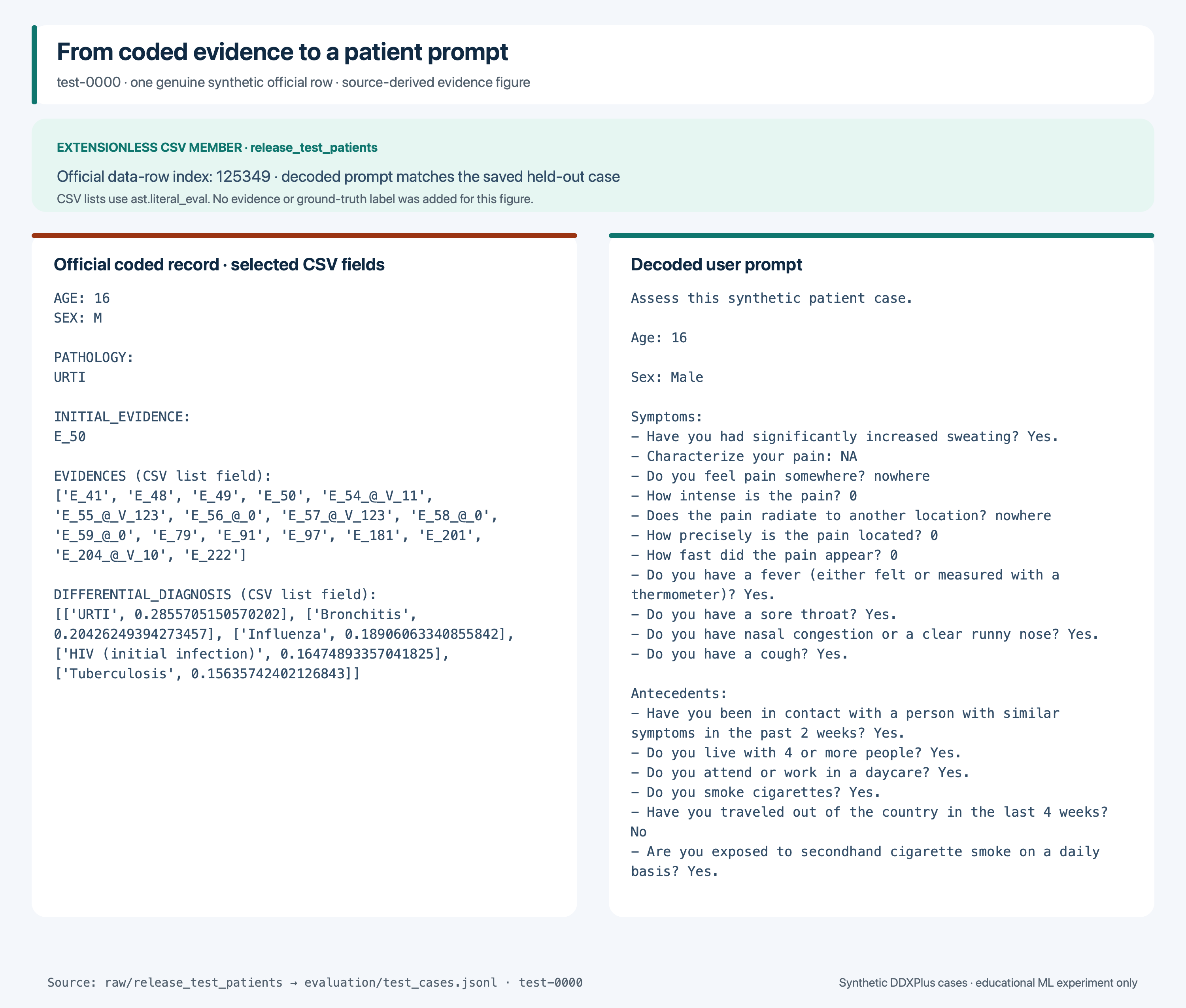The width and height of the screenshot is (1186, 1008).
Task: Click the 'Tuberculosis' differential entry line
Action: click(207, 674)
